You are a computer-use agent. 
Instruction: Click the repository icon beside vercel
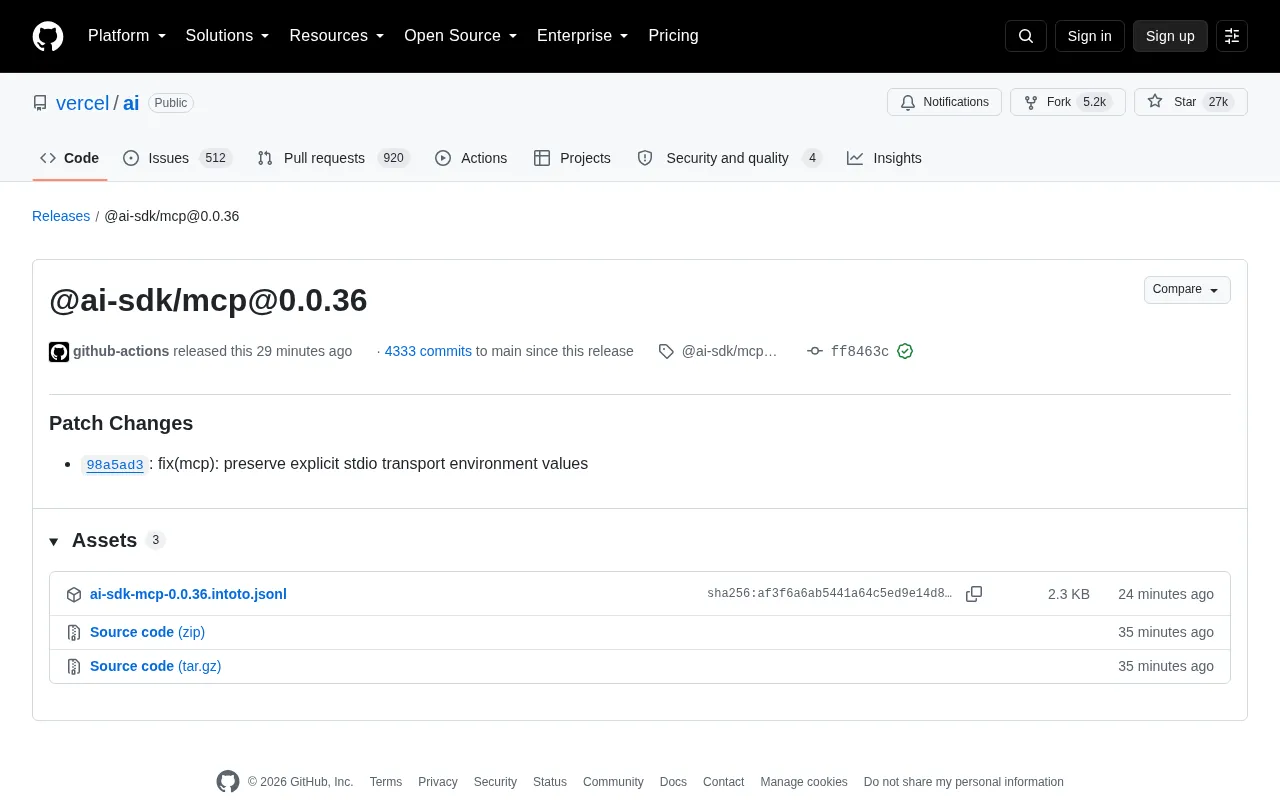(x=40, y=103)
